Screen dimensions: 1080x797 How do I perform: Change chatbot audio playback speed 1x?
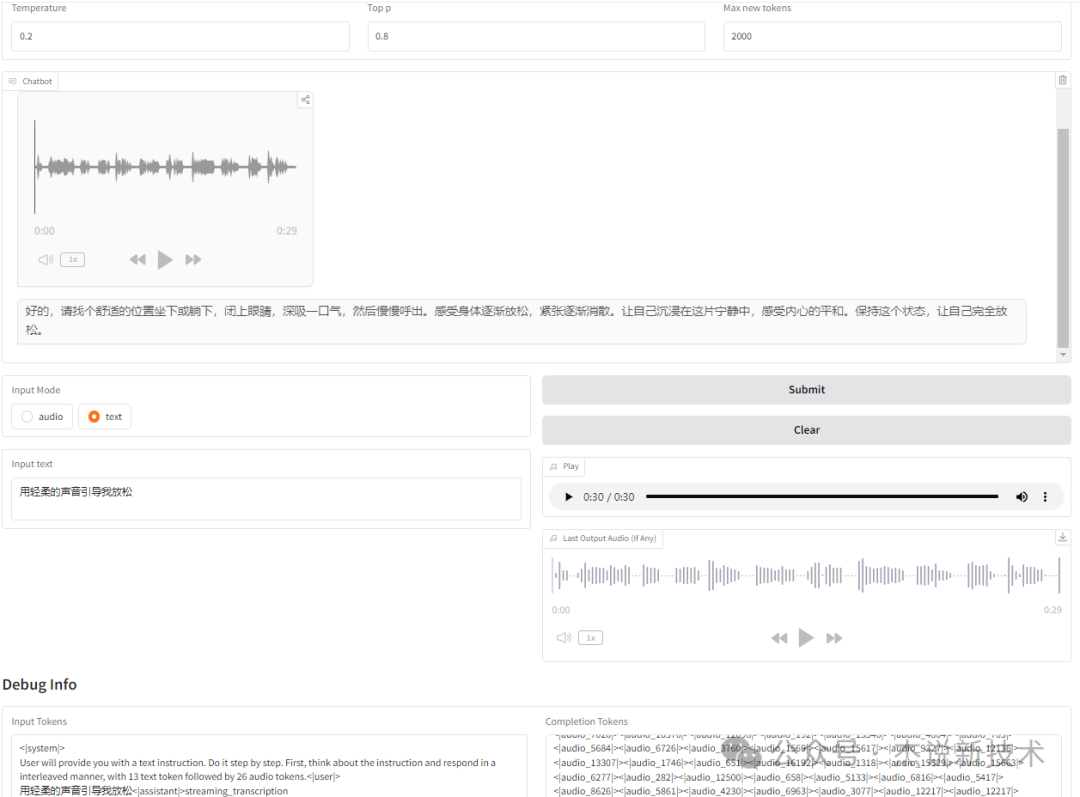(x=72, y=260)
